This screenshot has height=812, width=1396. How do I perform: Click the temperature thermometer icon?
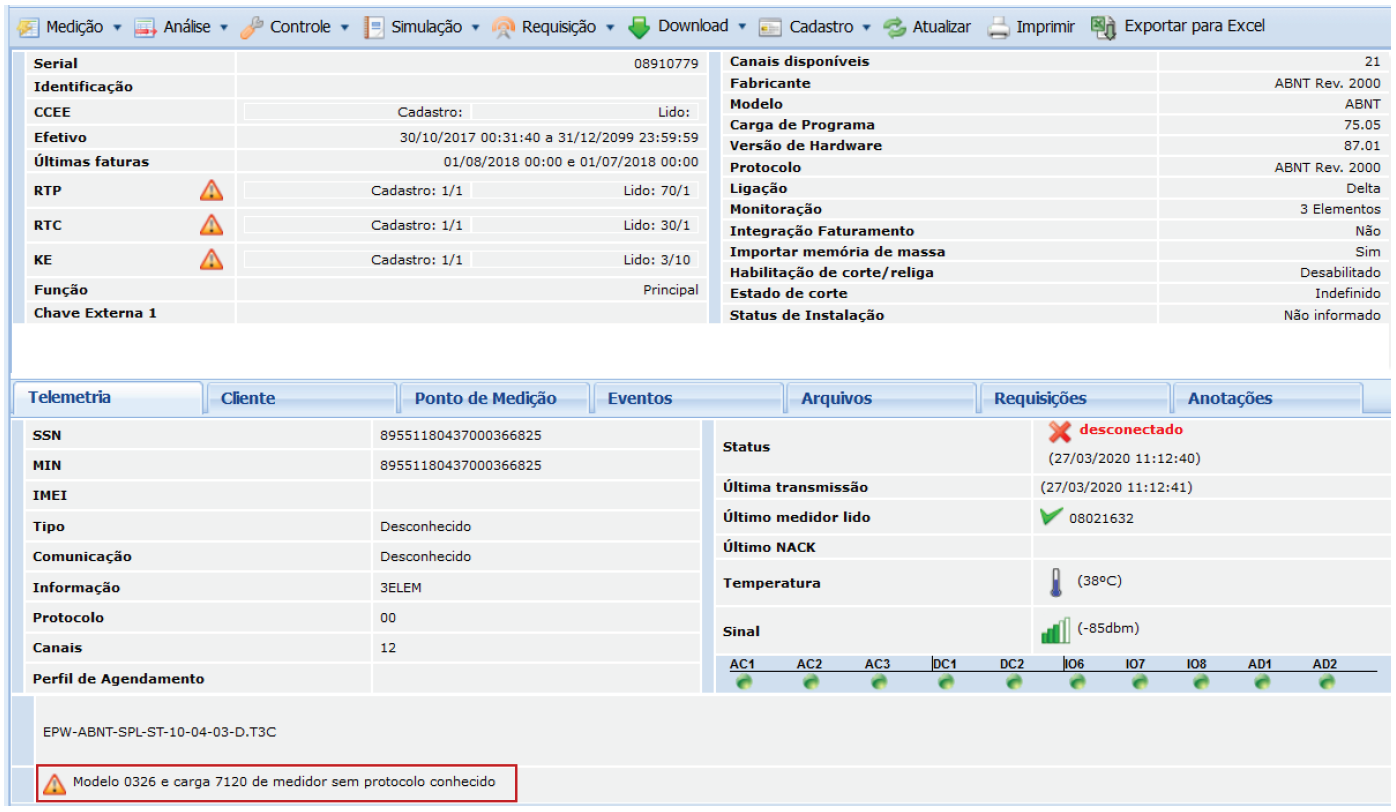click(x=1055, y=582)
